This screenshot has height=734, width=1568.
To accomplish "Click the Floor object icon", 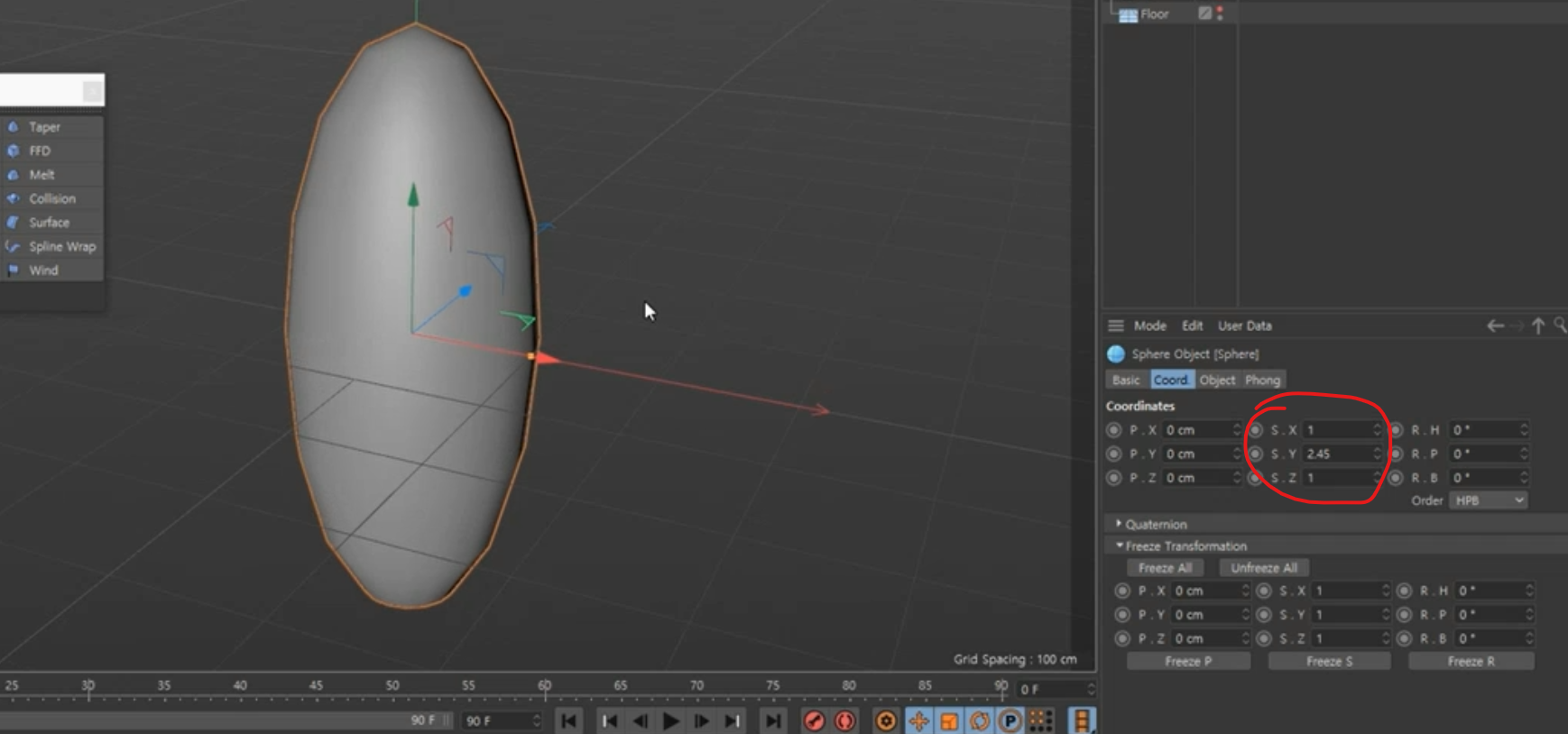I will pyautogui.click(x=1128, y=14).
